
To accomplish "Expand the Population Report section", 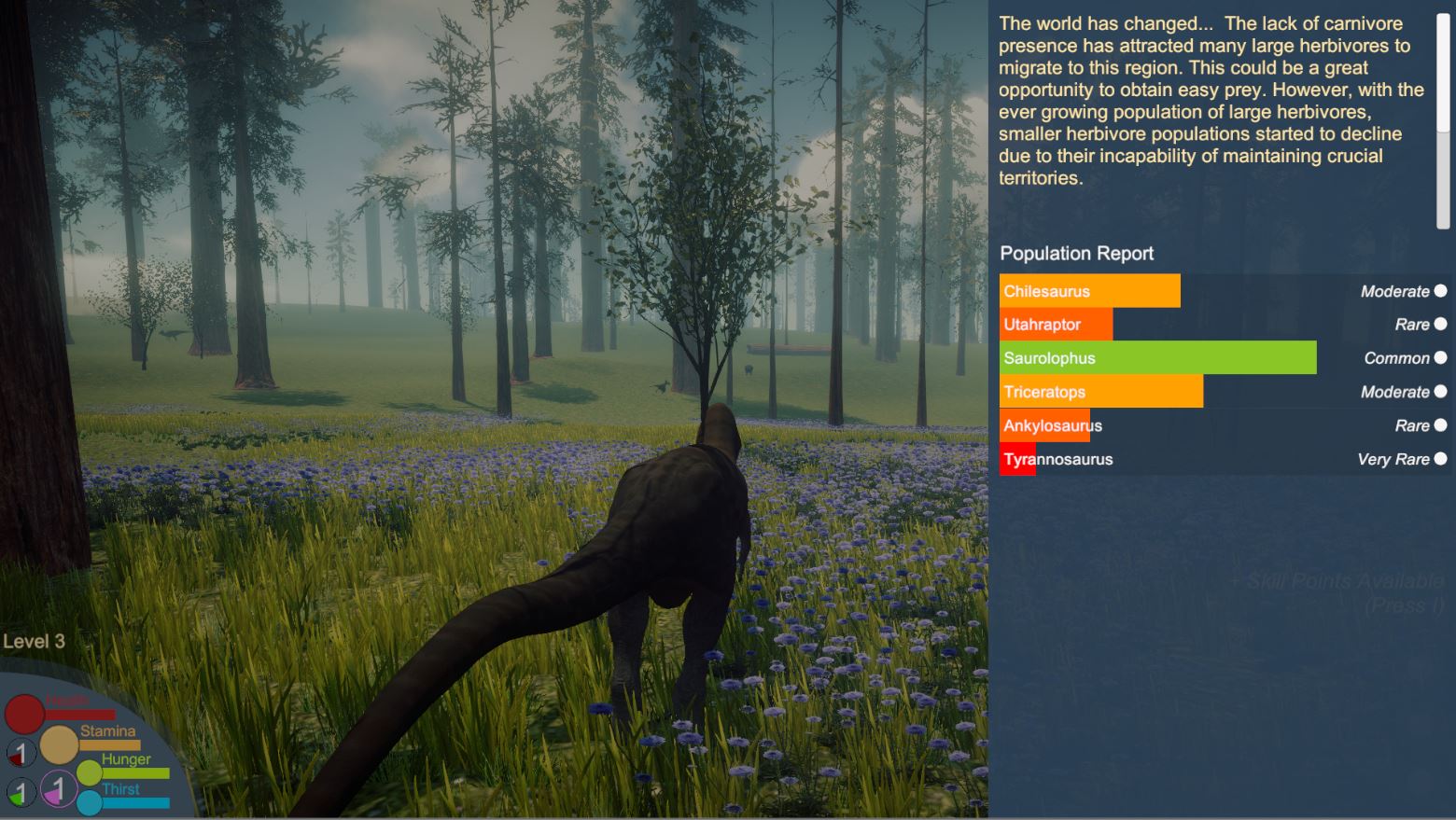I will [x=1075, y=253].
